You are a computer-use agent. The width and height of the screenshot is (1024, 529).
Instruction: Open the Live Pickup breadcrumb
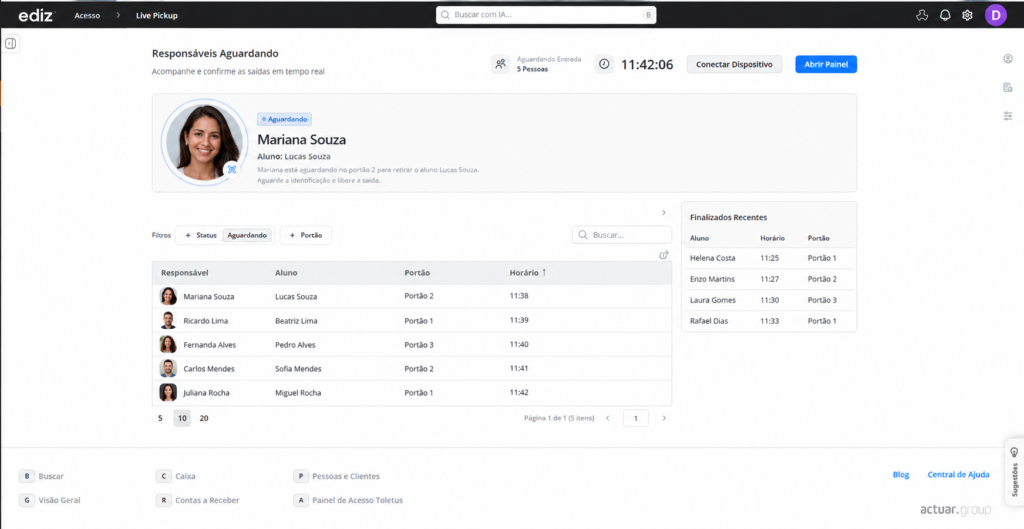click(157, 15)
